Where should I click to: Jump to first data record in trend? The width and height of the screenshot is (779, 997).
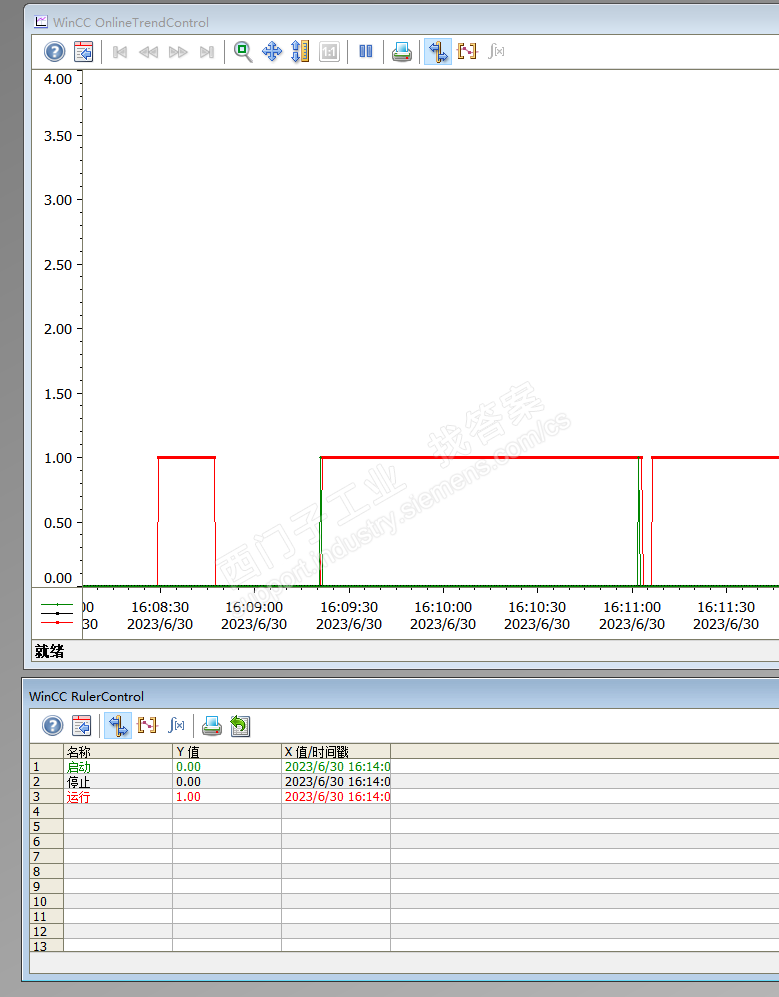pyautogui.click(x=120, y=52)
